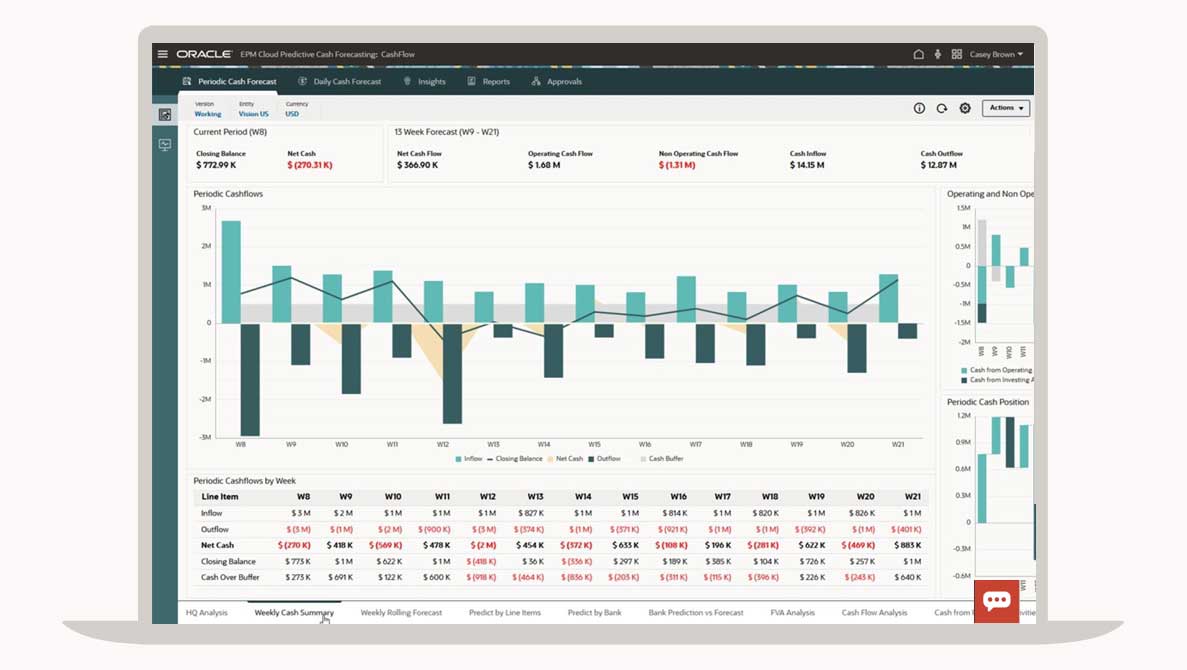
Task: Toggle Inflow series in chart legend
Action: coord(468,459)
